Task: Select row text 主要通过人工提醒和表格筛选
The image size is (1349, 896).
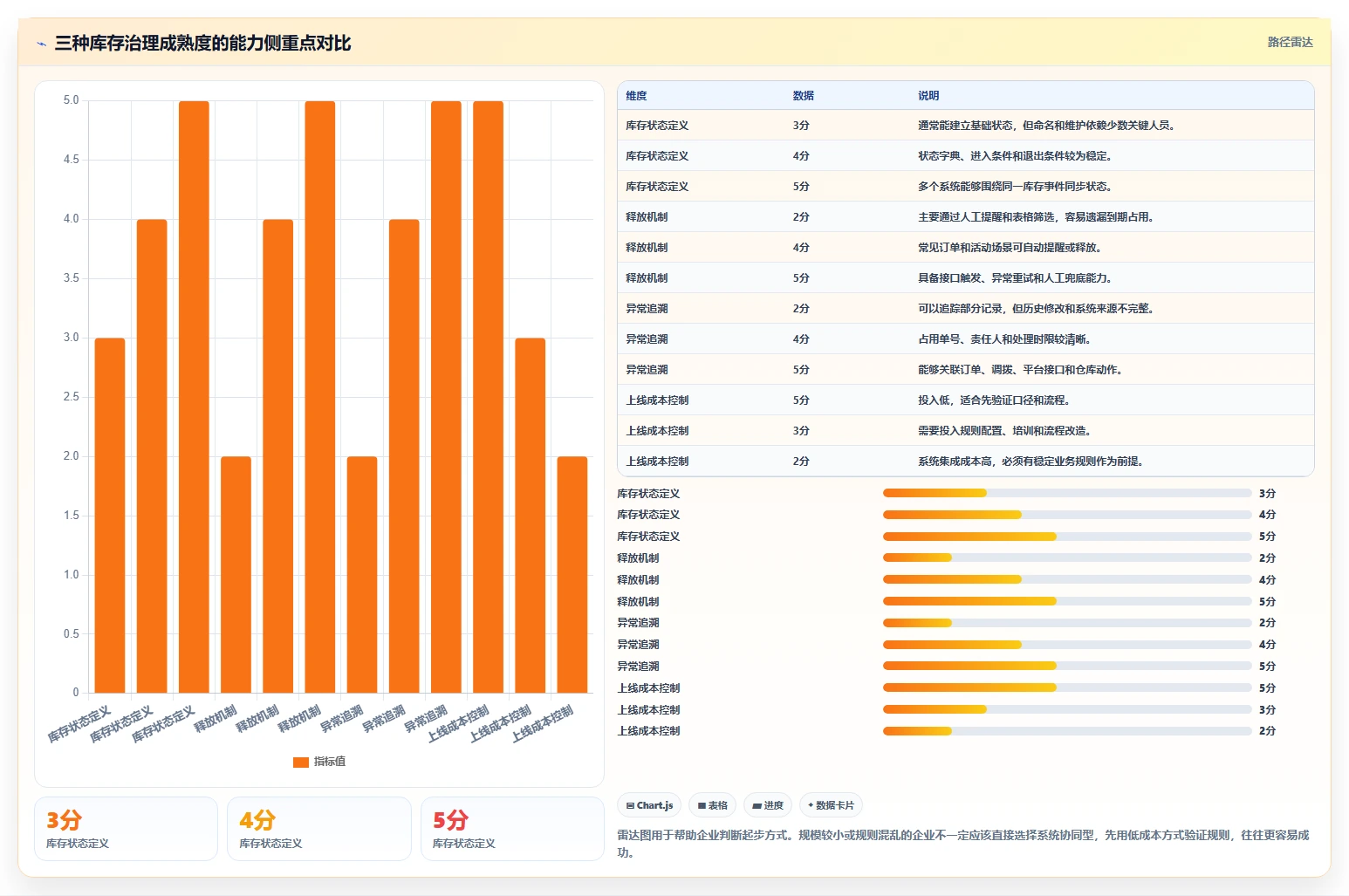Action: pos(986,217)
